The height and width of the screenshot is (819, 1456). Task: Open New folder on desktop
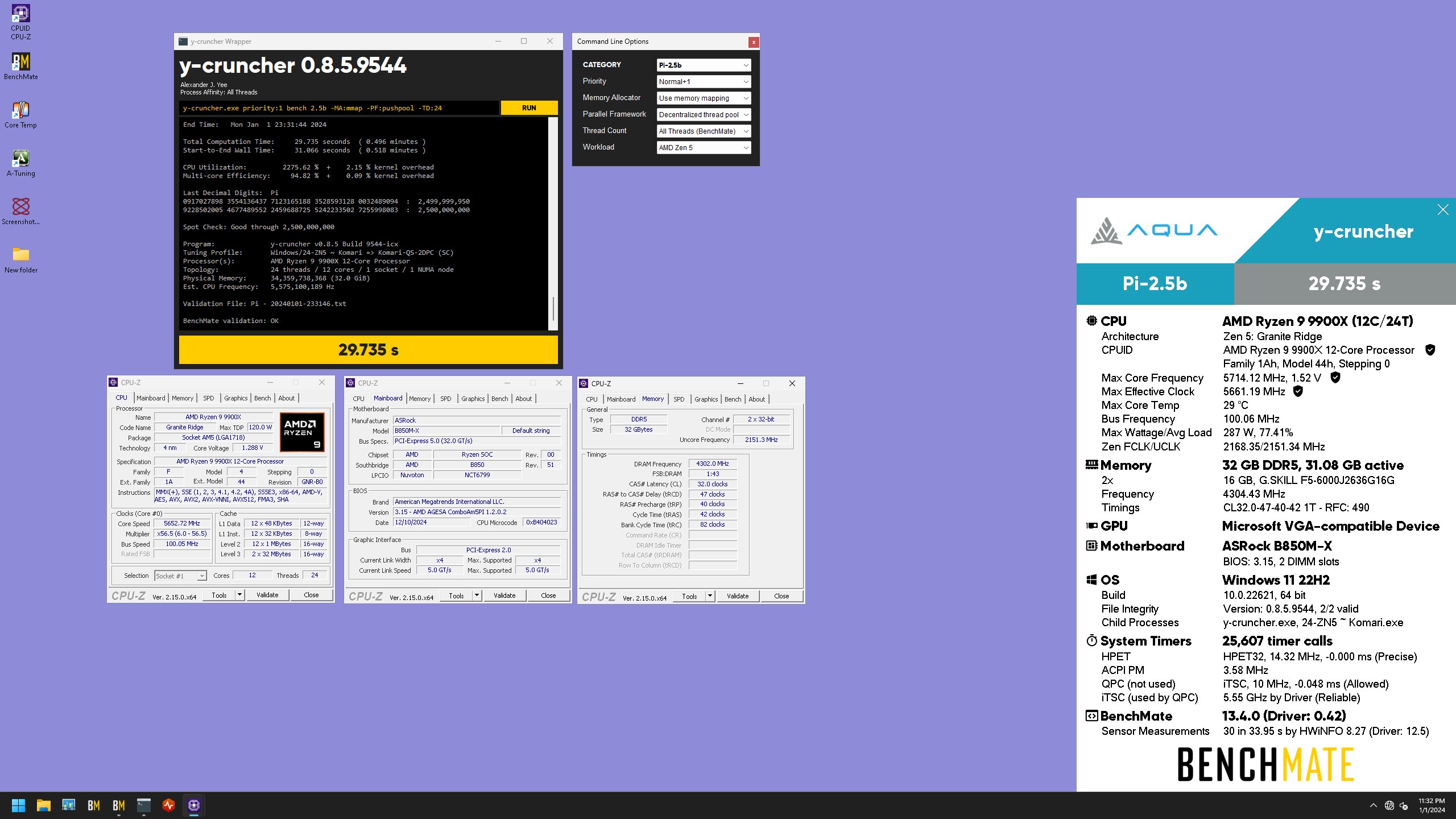20,260
